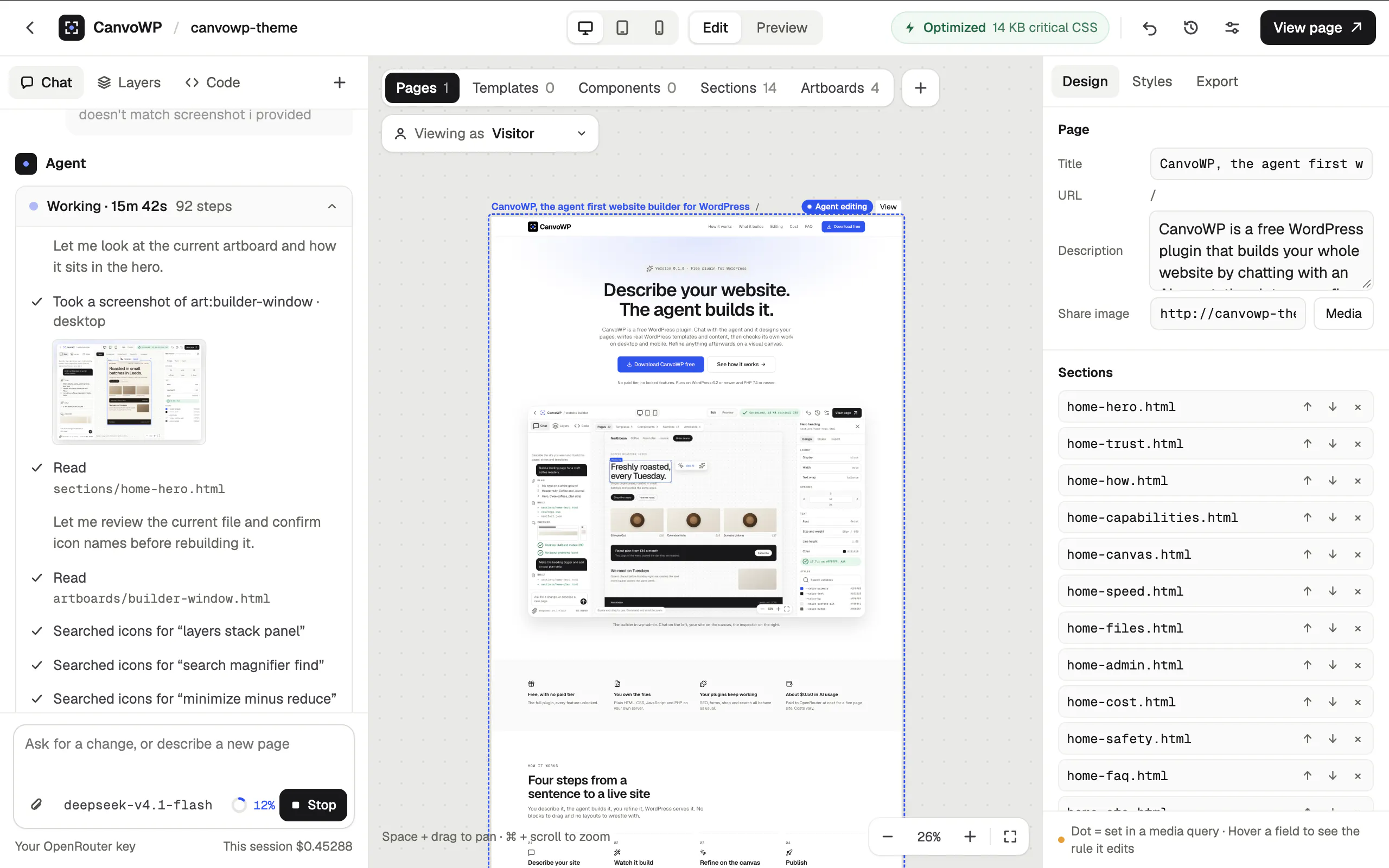The image size is (1389, 868).
Task: Open the Viewing as Visitor dropdown
Action: coord(490,134)
